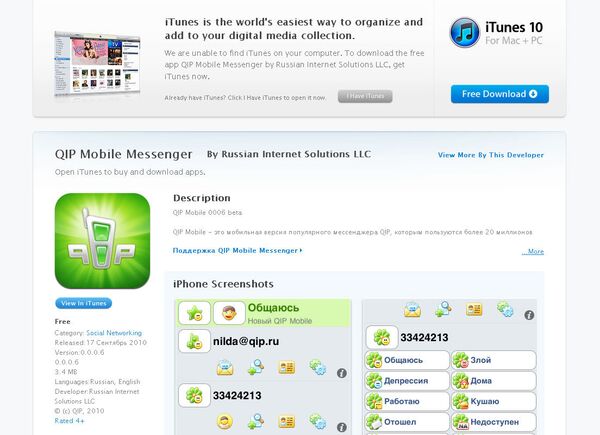This screenshot has width=600, height=435.
Task: Click the By Russian Internet Solutions LLC text
Action: click(x=289, y=154)
